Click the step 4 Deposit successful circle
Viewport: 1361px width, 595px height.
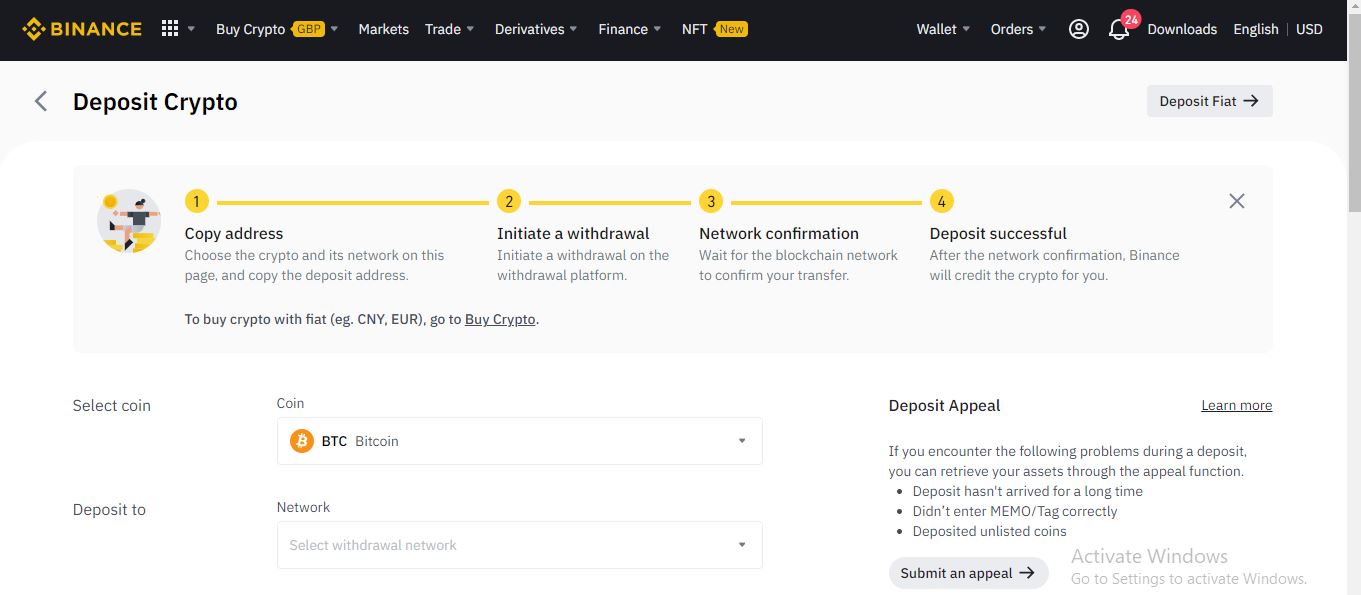(x=941, y=202)
